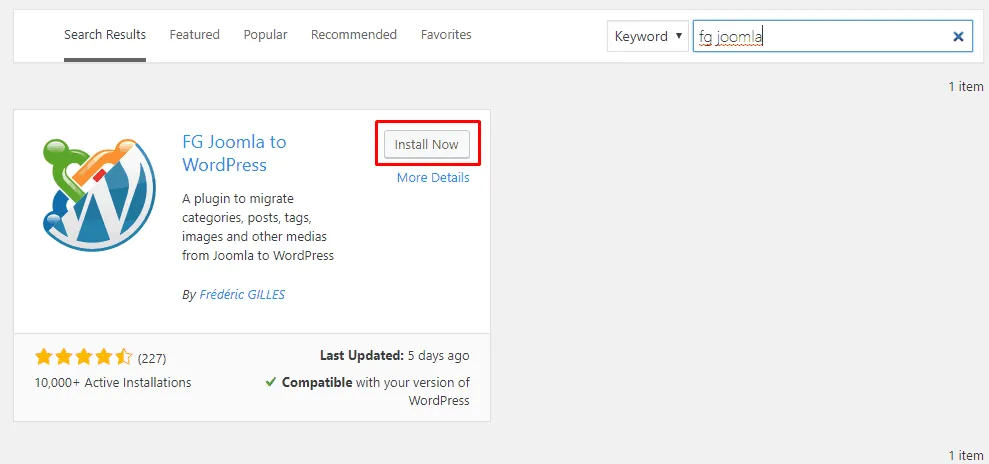
Task: Clear the search field with the X icon
Action: (958, 37)
